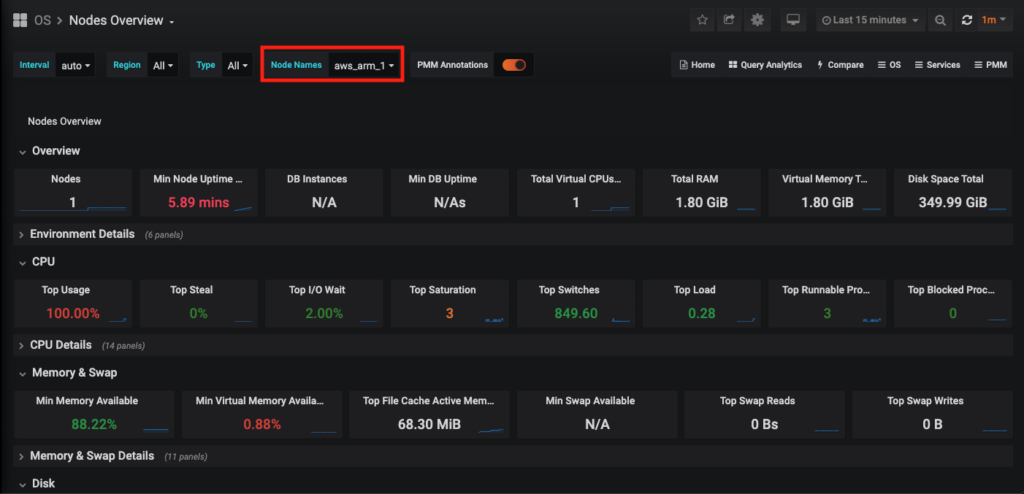
Task: Click the zoom out magnifier icon
Action: coord(940,20)
